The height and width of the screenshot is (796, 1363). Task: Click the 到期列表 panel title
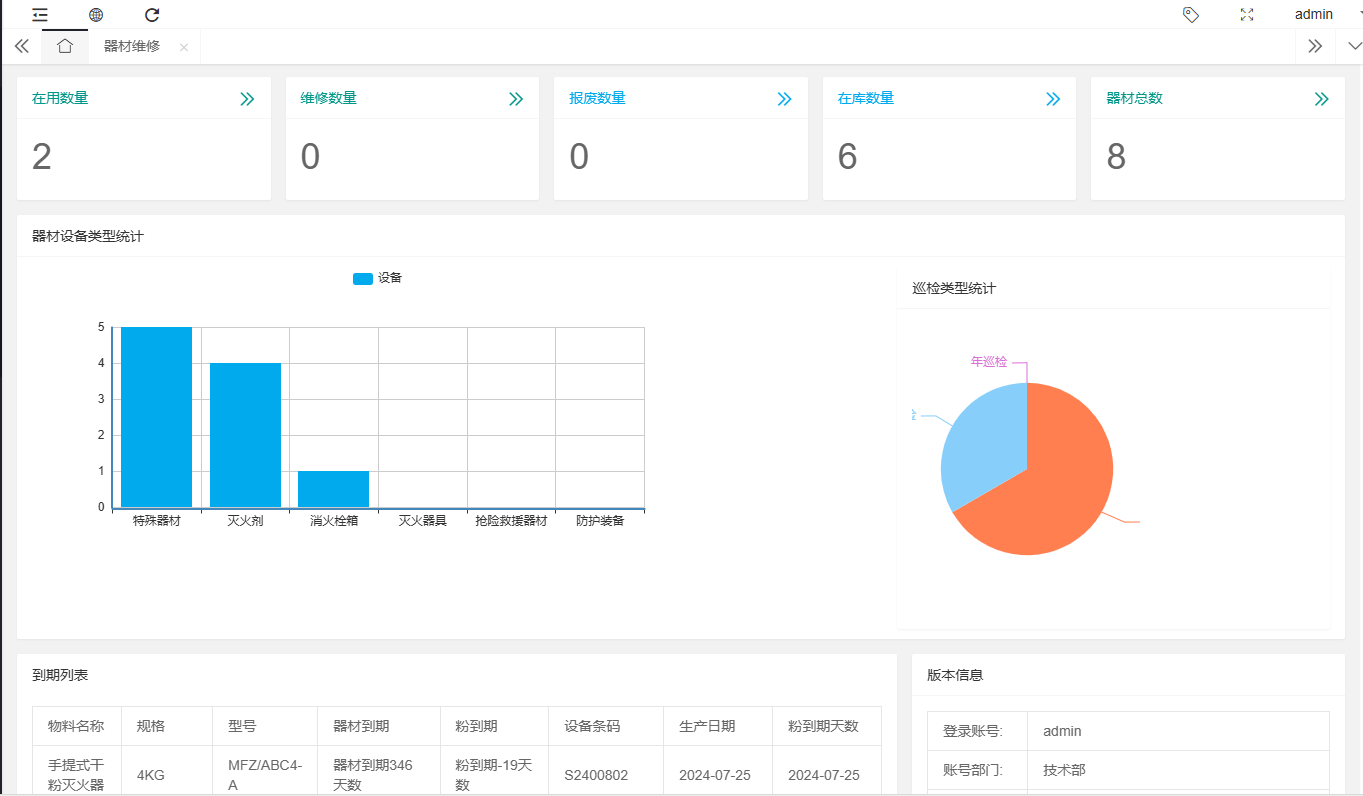click(x=60, y=675)
